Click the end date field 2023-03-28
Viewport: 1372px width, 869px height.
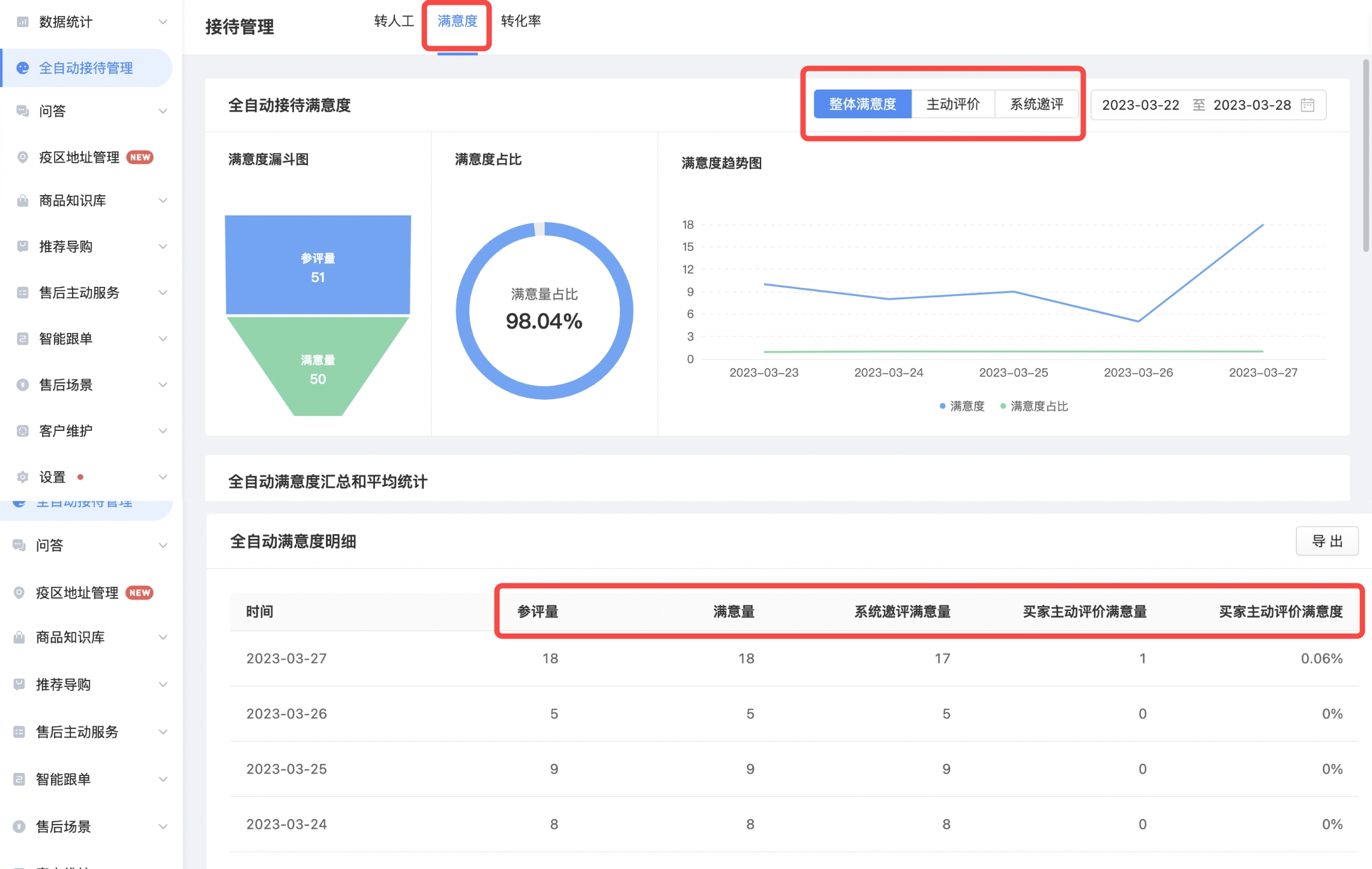point(1252,105)
